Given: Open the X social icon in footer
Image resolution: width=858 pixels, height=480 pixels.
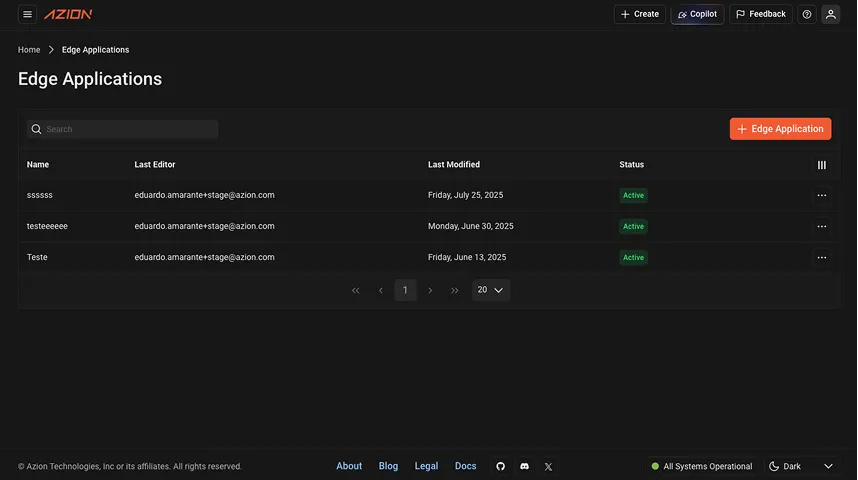Looking at the screenshot, I should coord(548,466).
